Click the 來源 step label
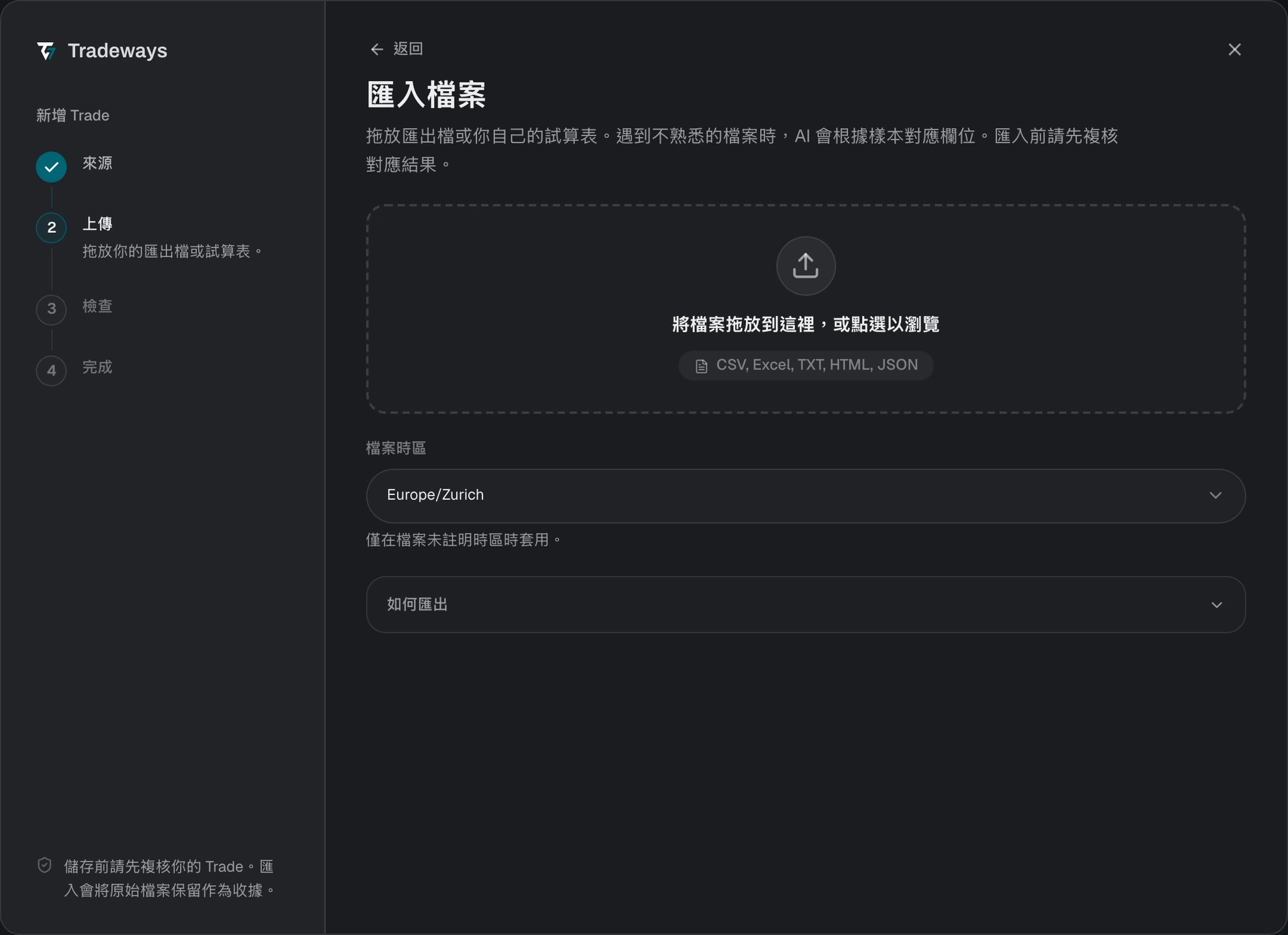Viewport: 1288px width, 935px height. [97, 164]
